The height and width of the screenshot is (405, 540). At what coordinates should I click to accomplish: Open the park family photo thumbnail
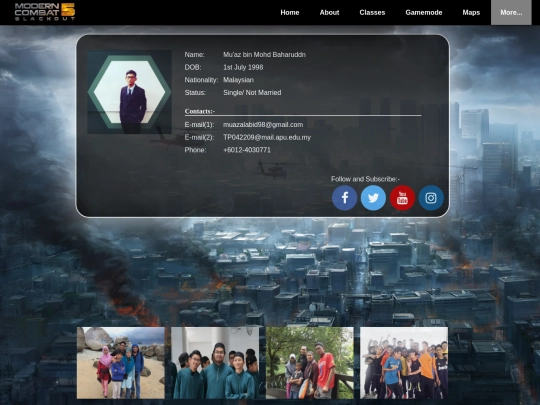click(x=310, y=363)
